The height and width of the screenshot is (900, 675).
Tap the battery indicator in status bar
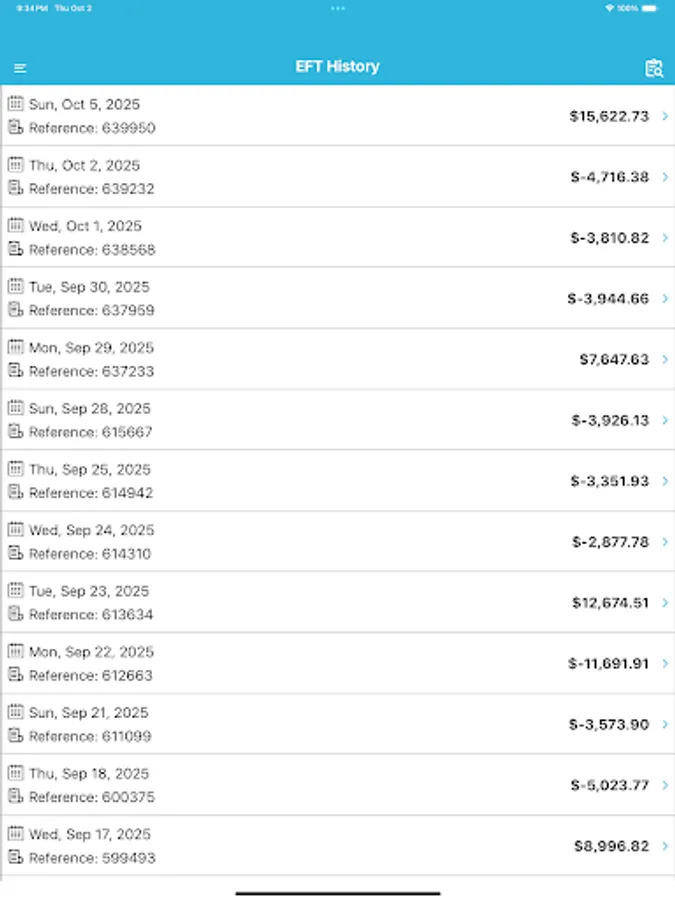(651, 8)
